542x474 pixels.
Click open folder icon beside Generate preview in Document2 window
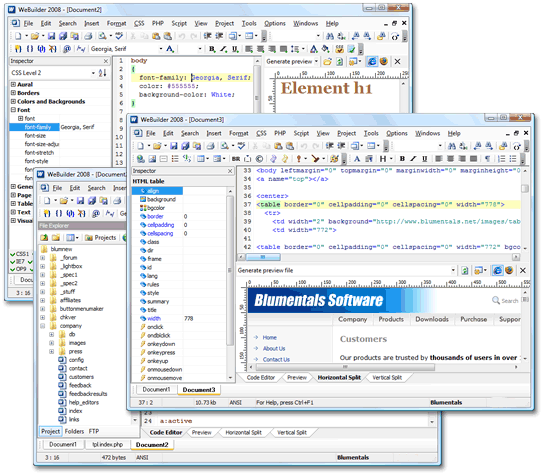[327, 62]
